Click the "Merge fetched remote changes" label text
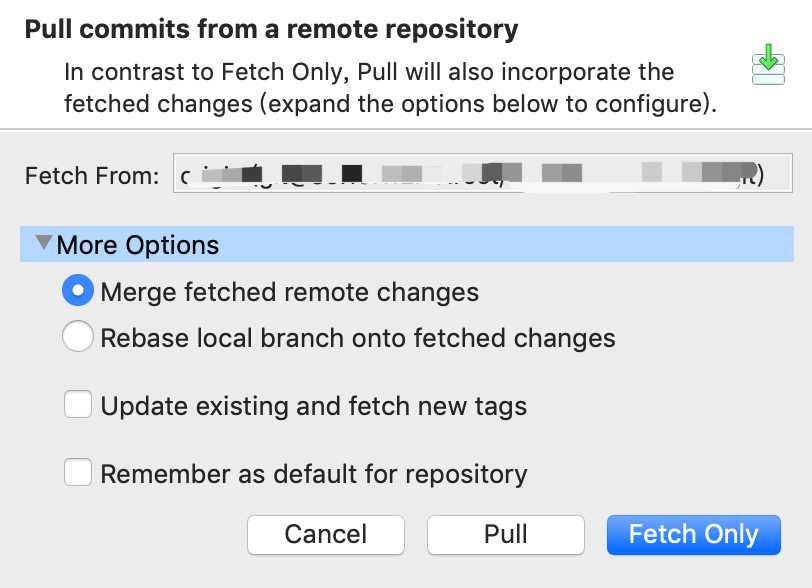Screen dimensions: 812x588 [290, 292]
